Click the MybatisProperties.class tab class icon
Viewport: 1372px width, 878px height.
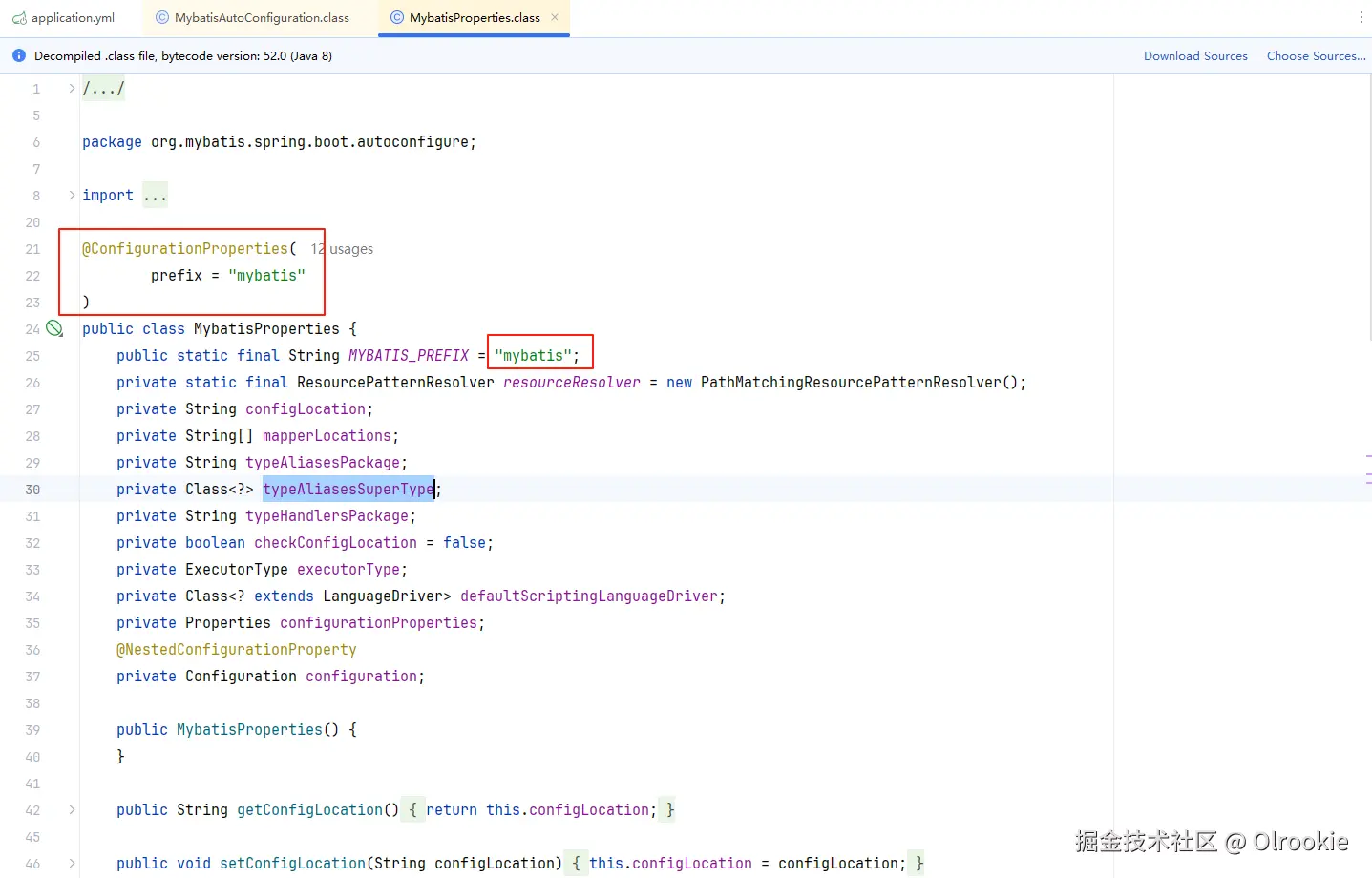pyautogui.click(x=397, y=18)
